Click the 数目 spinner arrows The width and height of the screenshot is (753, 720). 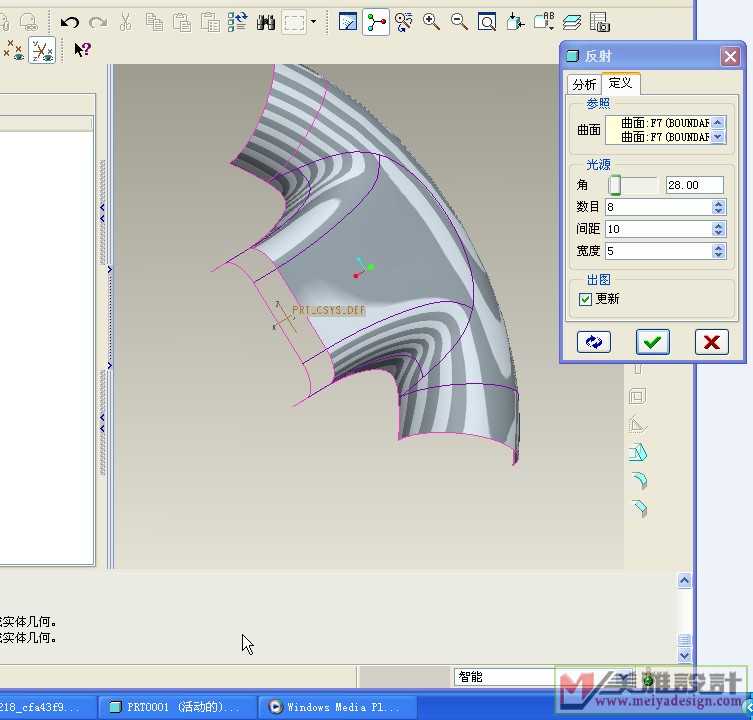tap(718, 207)
